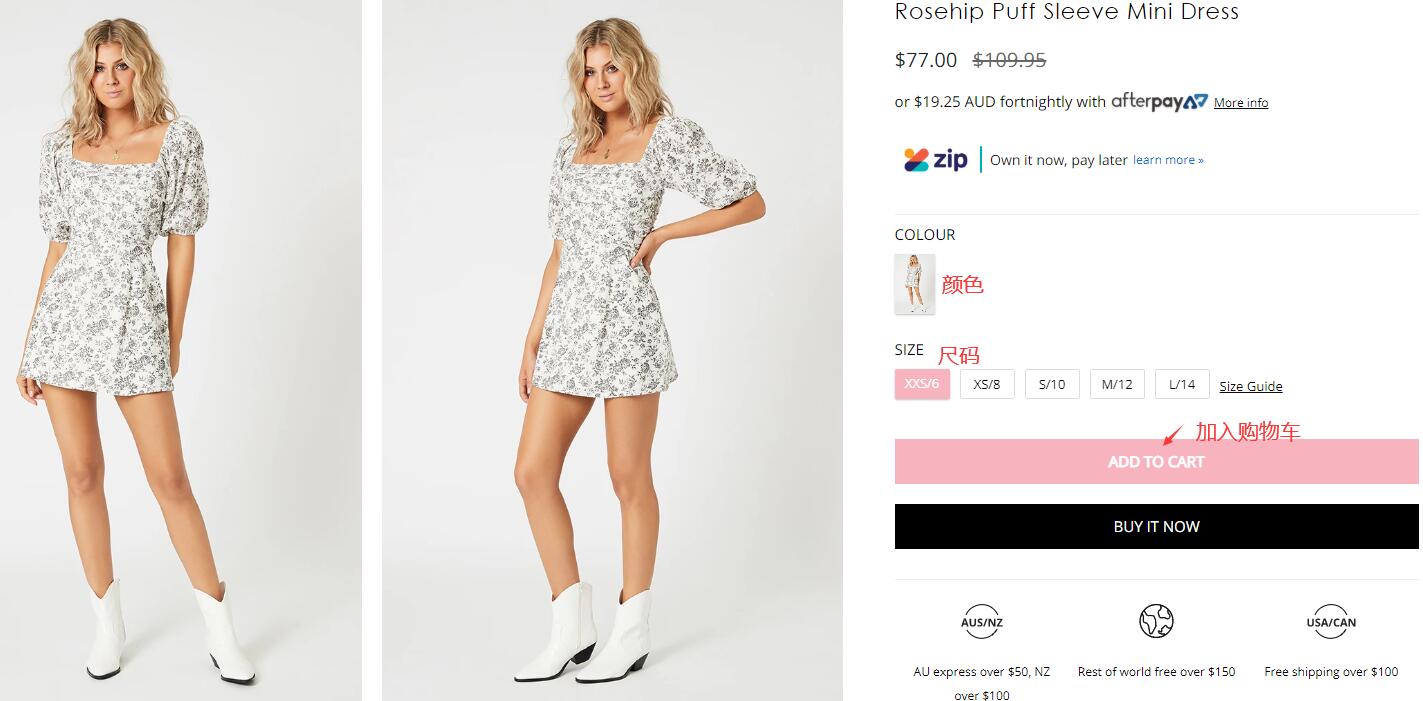
Task: Click the globe rest-of-world shipping icon
Action: [1156, 622]
